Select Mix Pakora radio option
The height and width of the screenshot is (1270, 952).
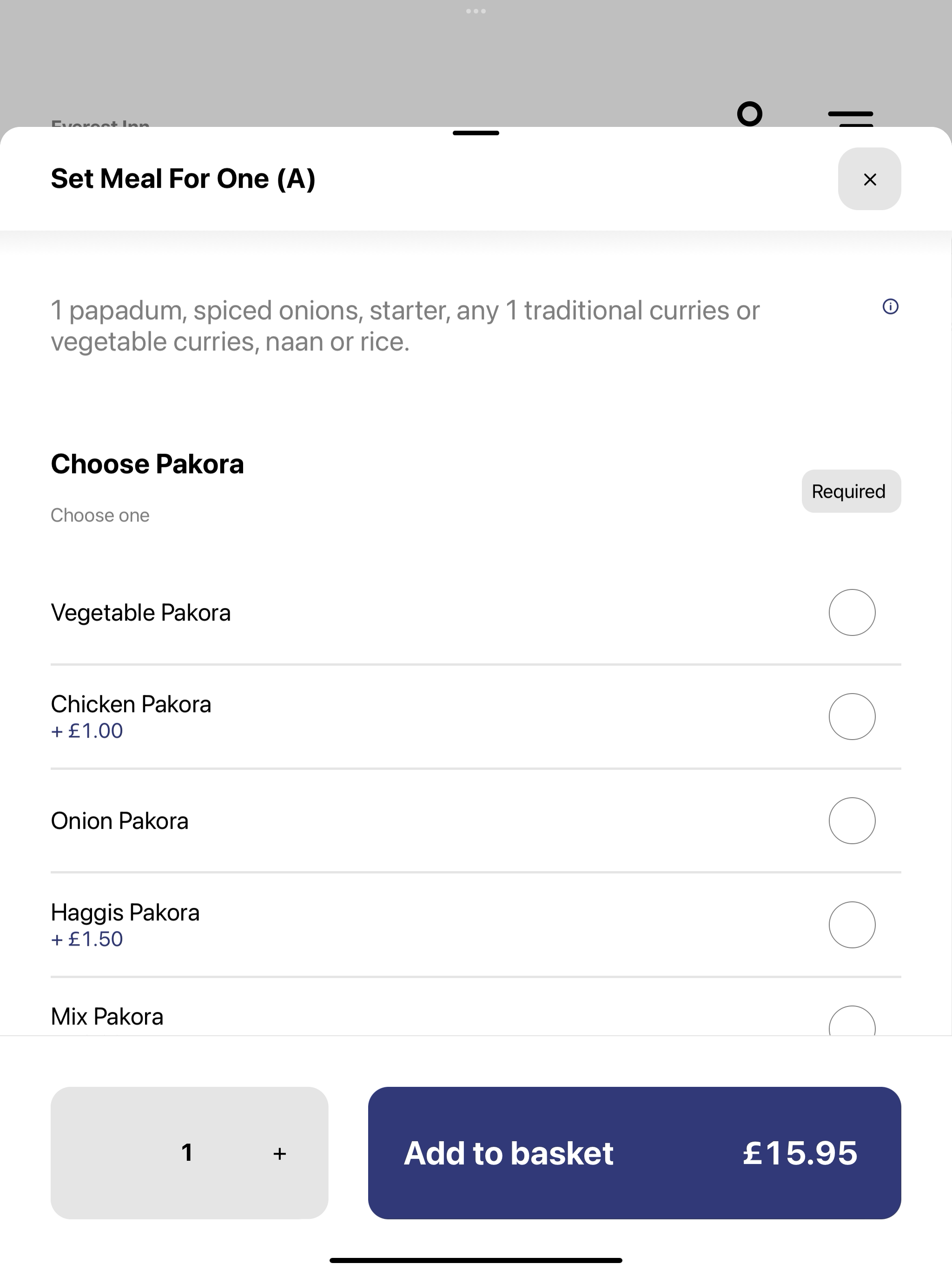852,1021
